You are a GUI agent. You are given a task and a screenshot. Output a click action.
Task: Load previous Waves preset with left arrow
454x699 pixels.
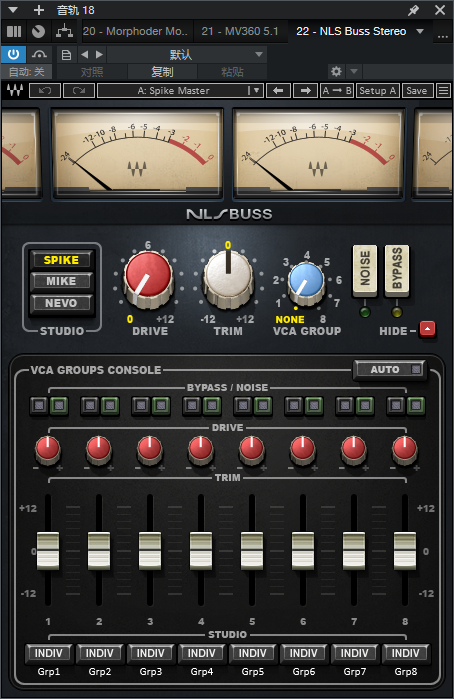click(279, 90)
